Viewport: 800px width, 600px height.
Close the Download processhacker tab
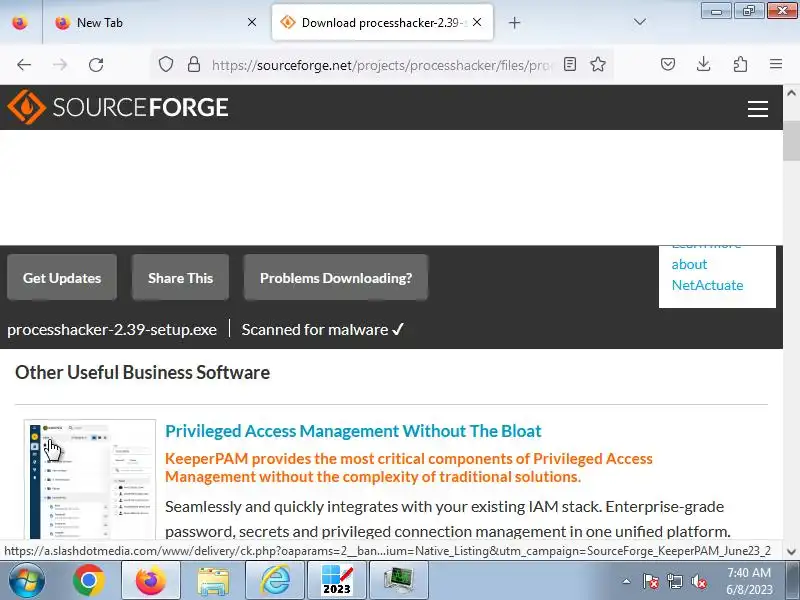[x=477, y=22]
